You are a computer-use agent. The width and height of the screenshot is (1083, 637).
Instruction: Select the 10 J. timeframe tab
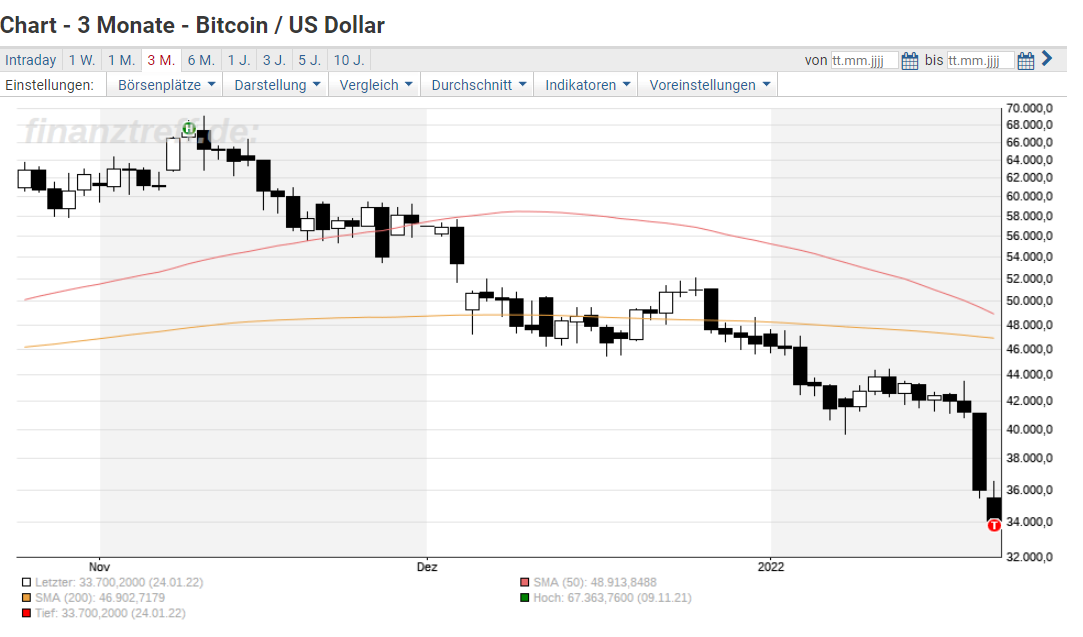[349, 60]
